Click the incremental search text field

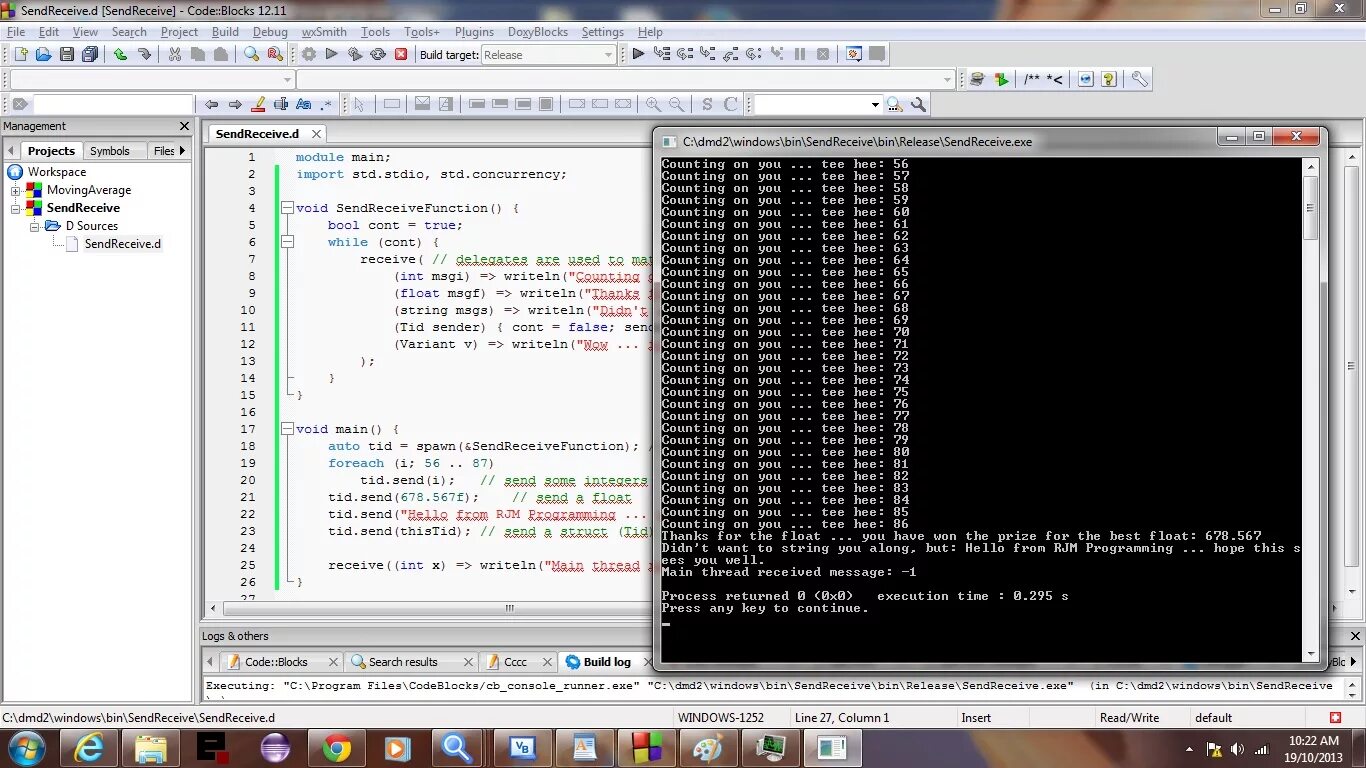pos(111,104)
